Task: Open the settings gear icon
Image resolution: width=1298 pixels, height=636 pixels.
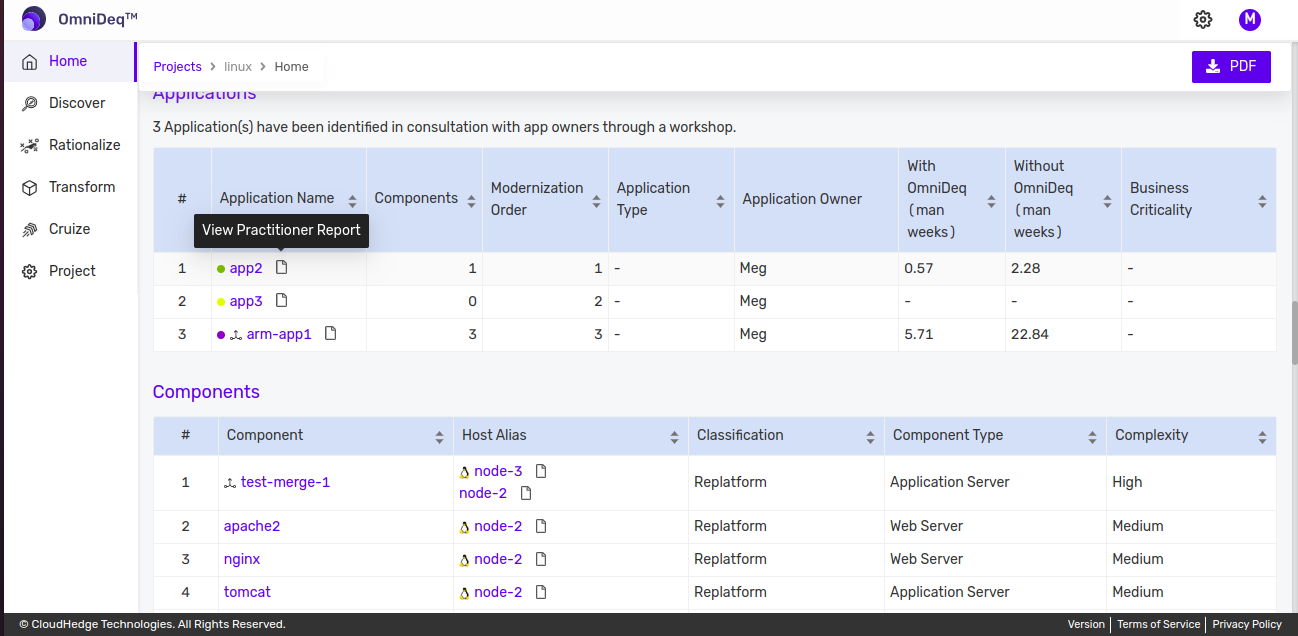Action: click(1203, 20)
